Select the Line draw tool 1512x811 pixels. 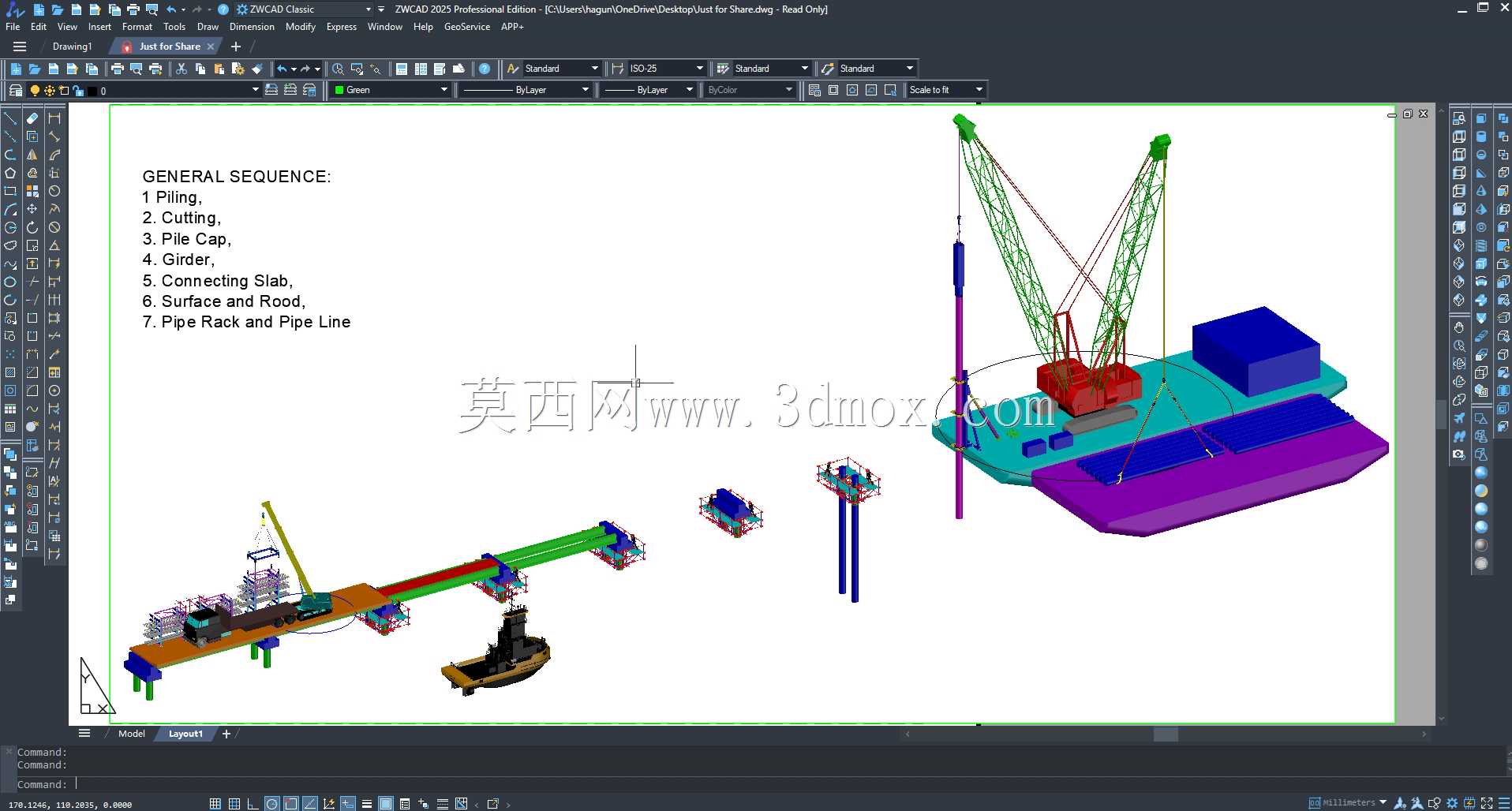pos(10,118)
